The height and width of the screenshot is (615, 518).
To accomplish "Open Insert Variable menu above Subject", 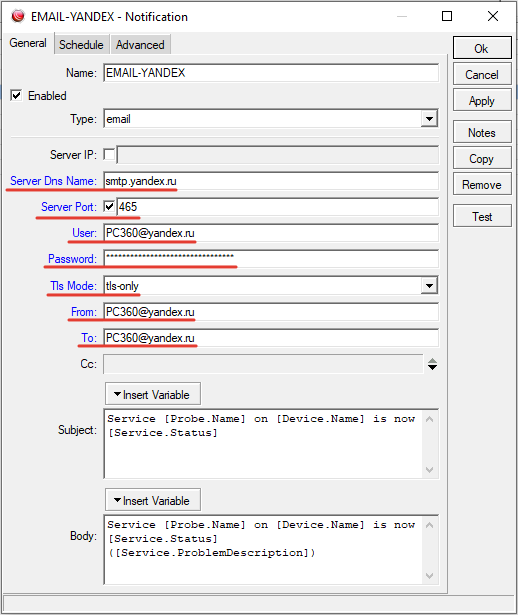I will [153, 394].
